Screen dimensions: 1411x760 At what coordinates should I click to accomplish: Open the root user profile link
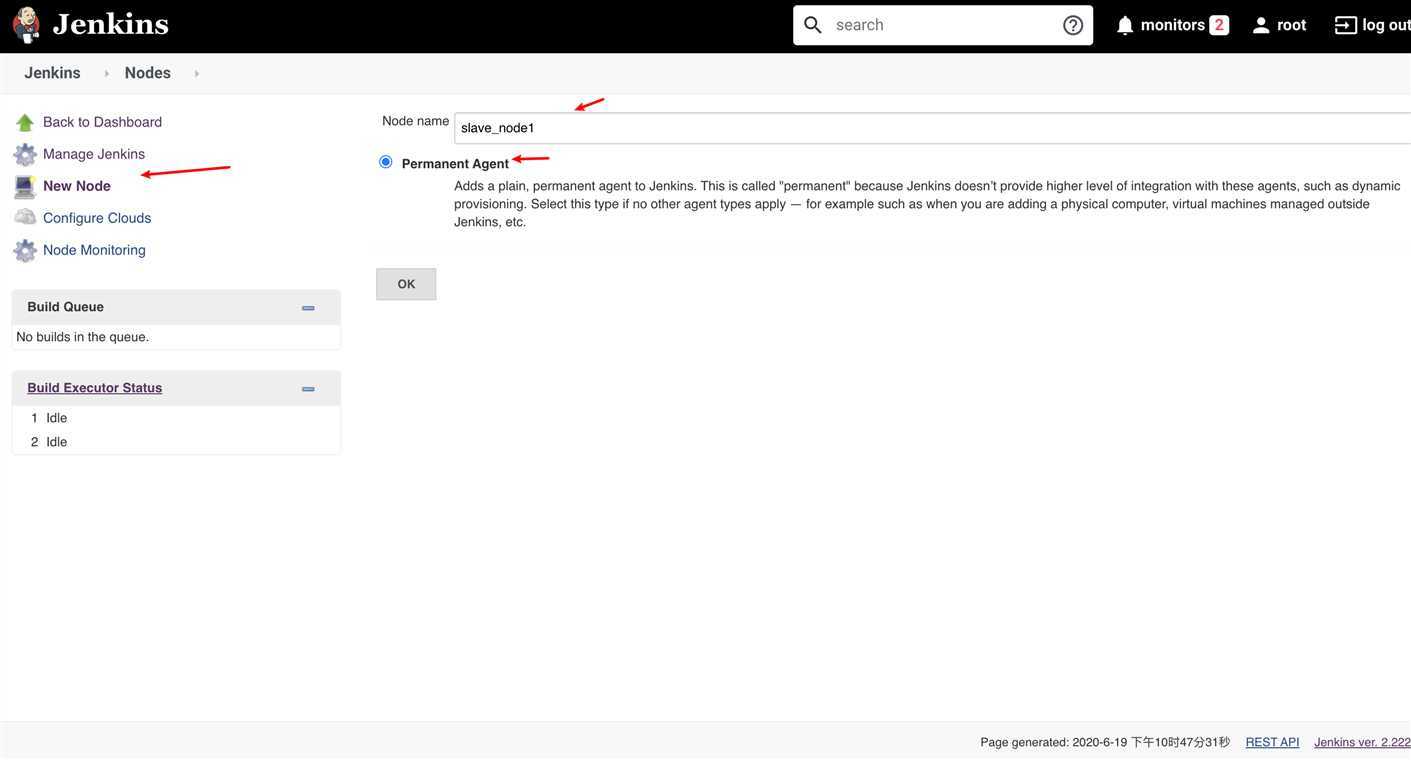(x=1291, y=25)
